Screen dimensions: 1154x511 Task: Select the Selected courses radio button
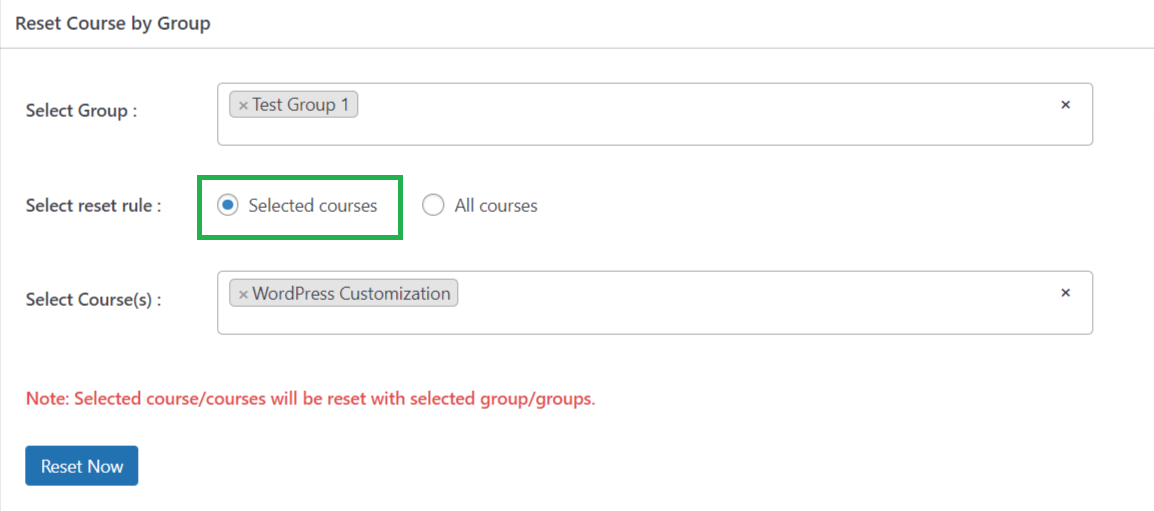pos(228,205)
